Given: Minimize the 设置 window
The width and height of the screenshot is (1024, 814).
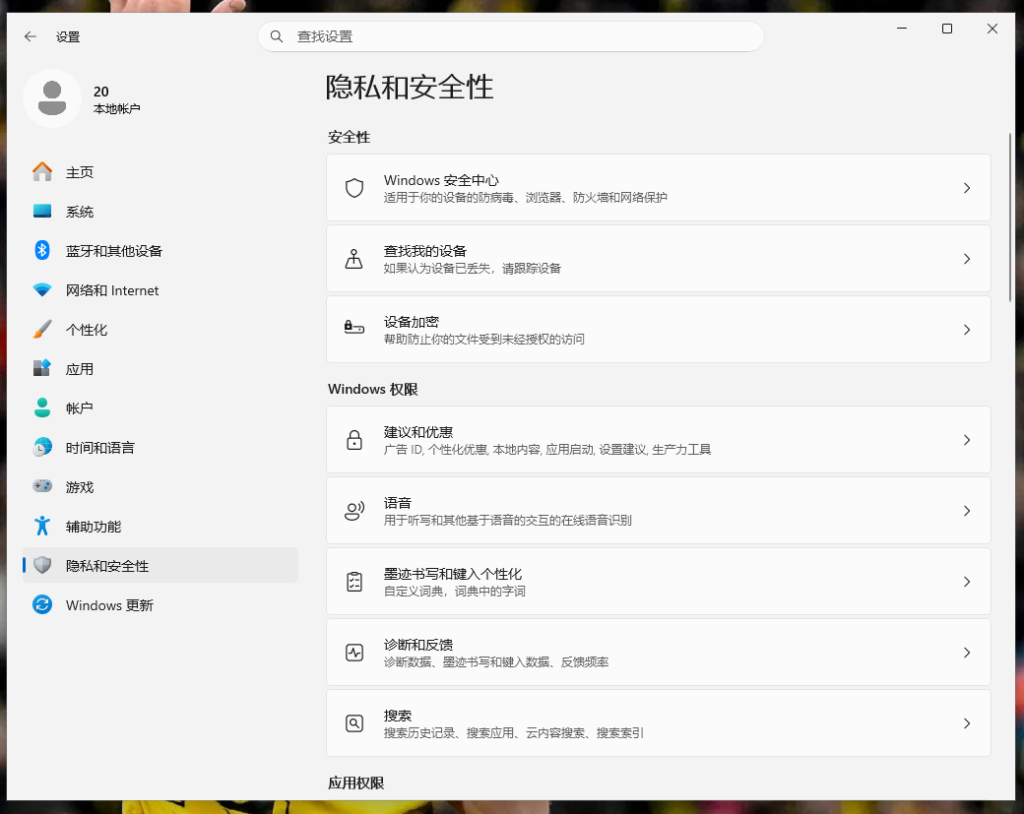Looking at the screenshot, I should (902, 29).
